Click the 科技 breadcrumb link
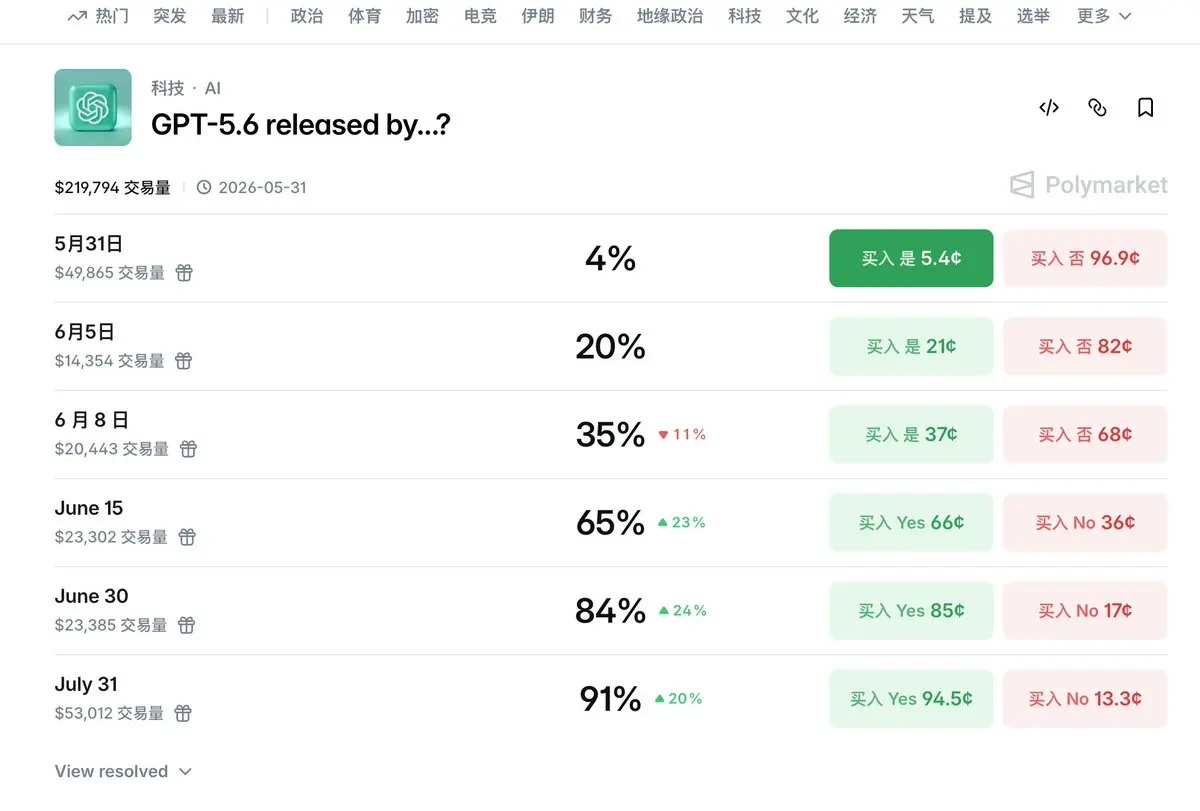 coord(167,88)
